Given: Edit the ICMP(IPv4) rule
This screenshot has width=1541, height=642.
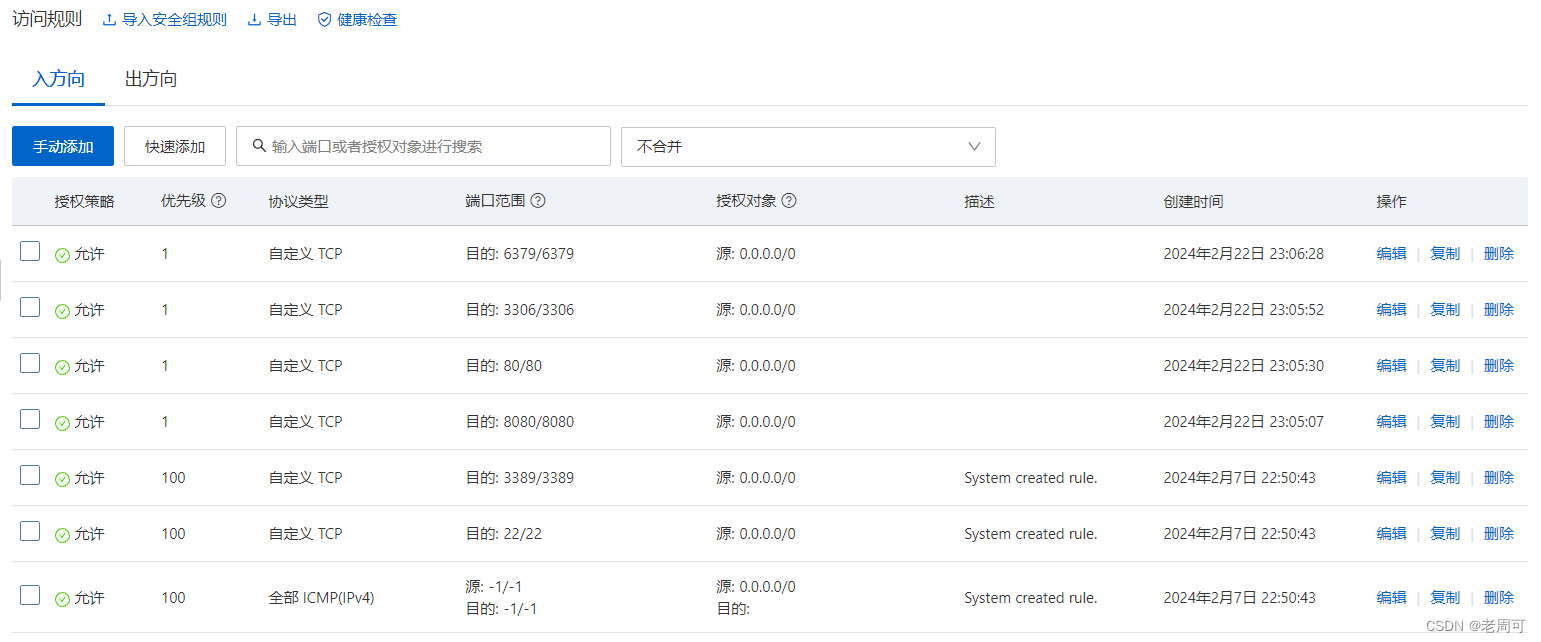Looking at the screenshot, I should click(x=1391, y=598).
